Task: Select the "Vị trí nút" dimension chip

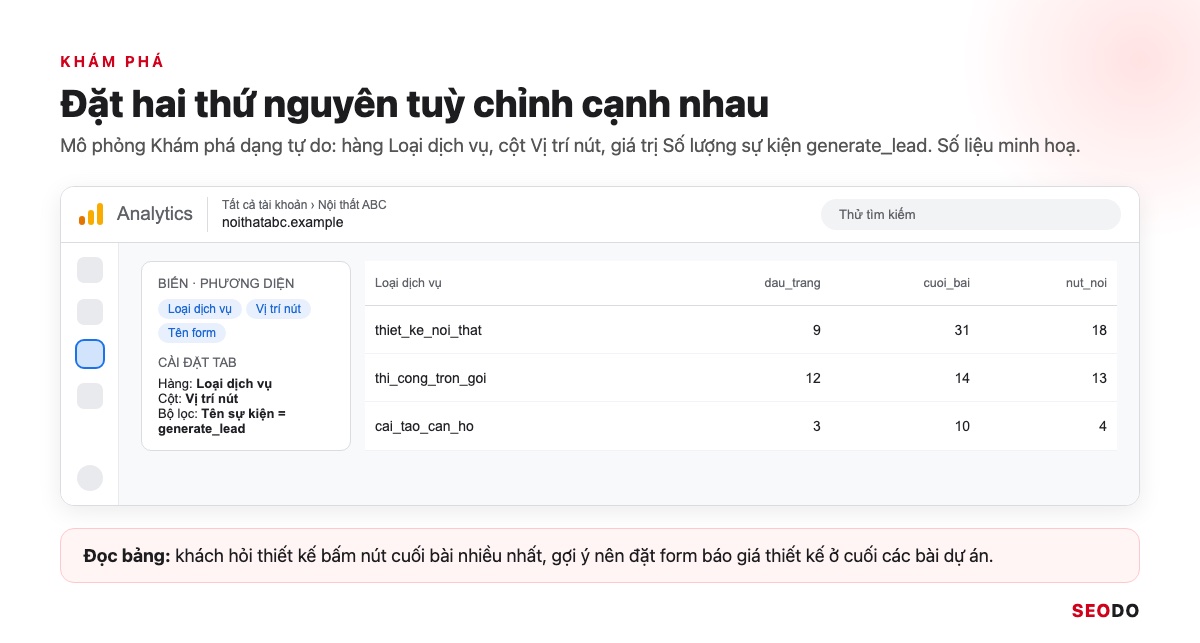Action: coord(278,309)
